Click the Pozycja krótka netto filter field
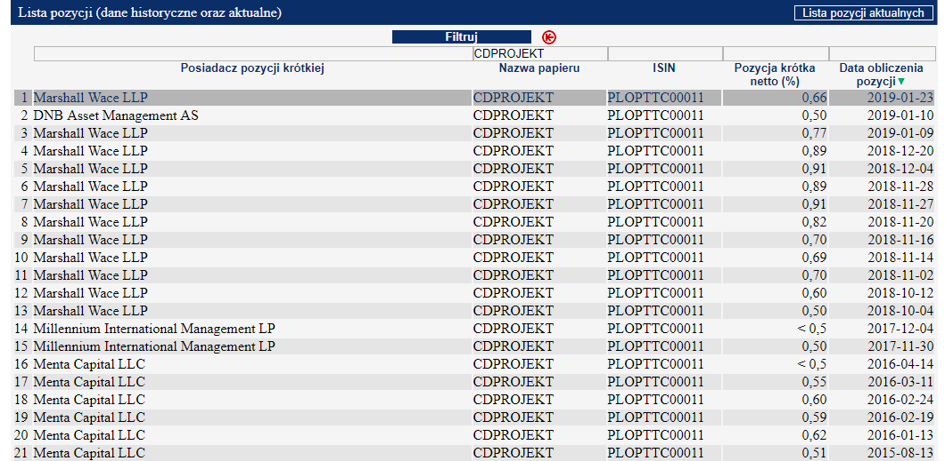The width and height of the screenshot is (945, 461). [x=775, y=54]
